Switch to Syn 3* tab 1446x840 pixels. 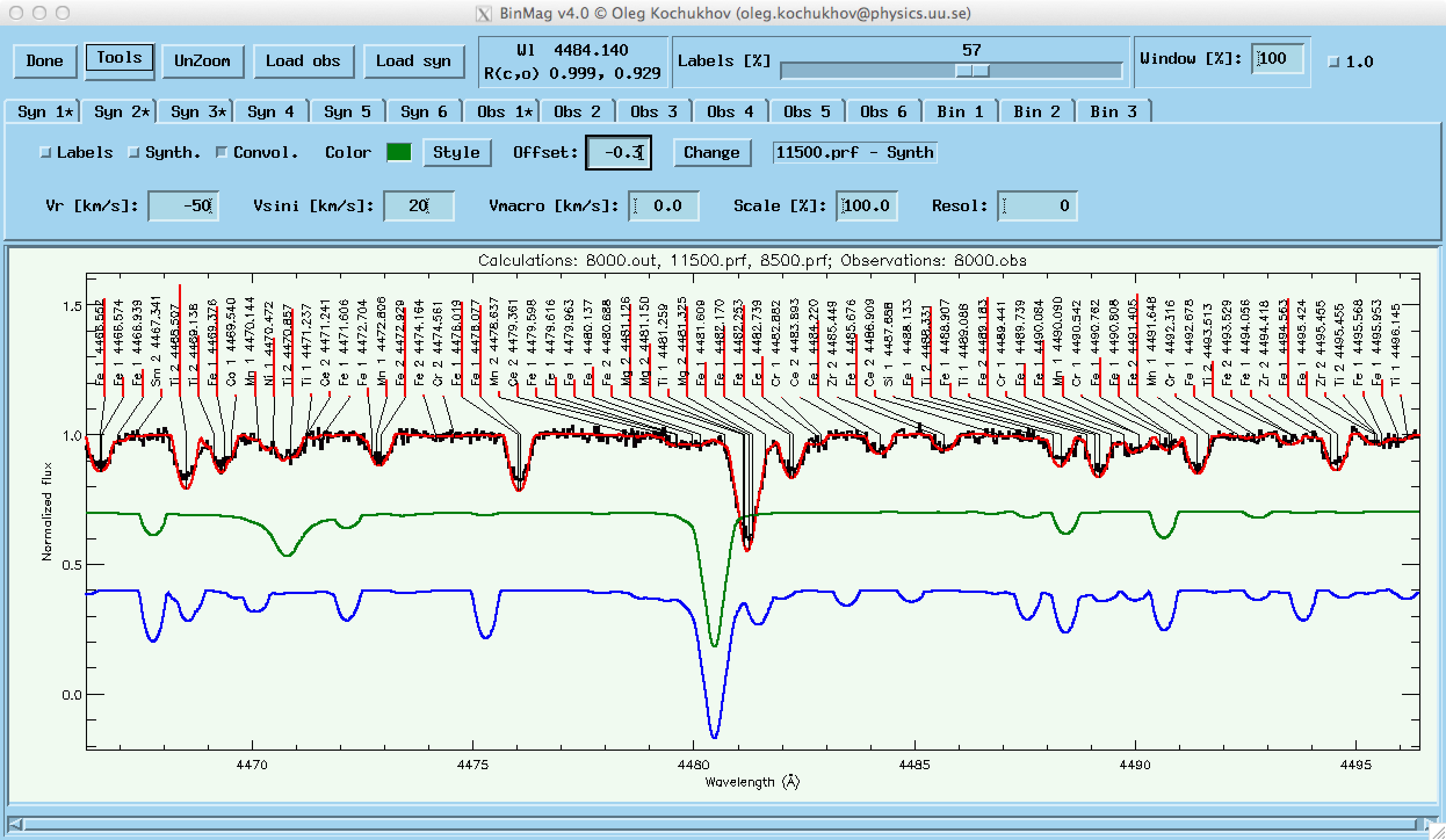tap(197, 111)
